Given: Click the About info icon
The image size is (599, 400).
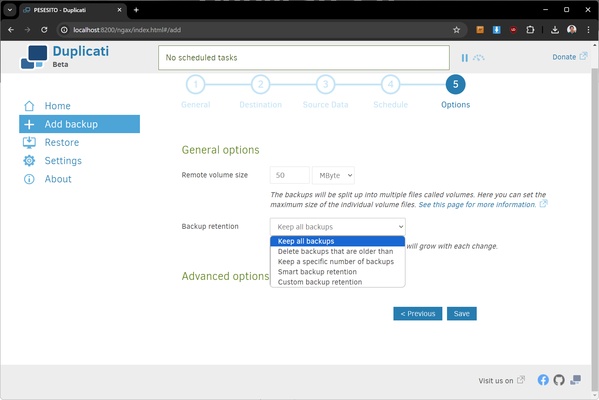Looking at the screenshot, I should [29, 179].
